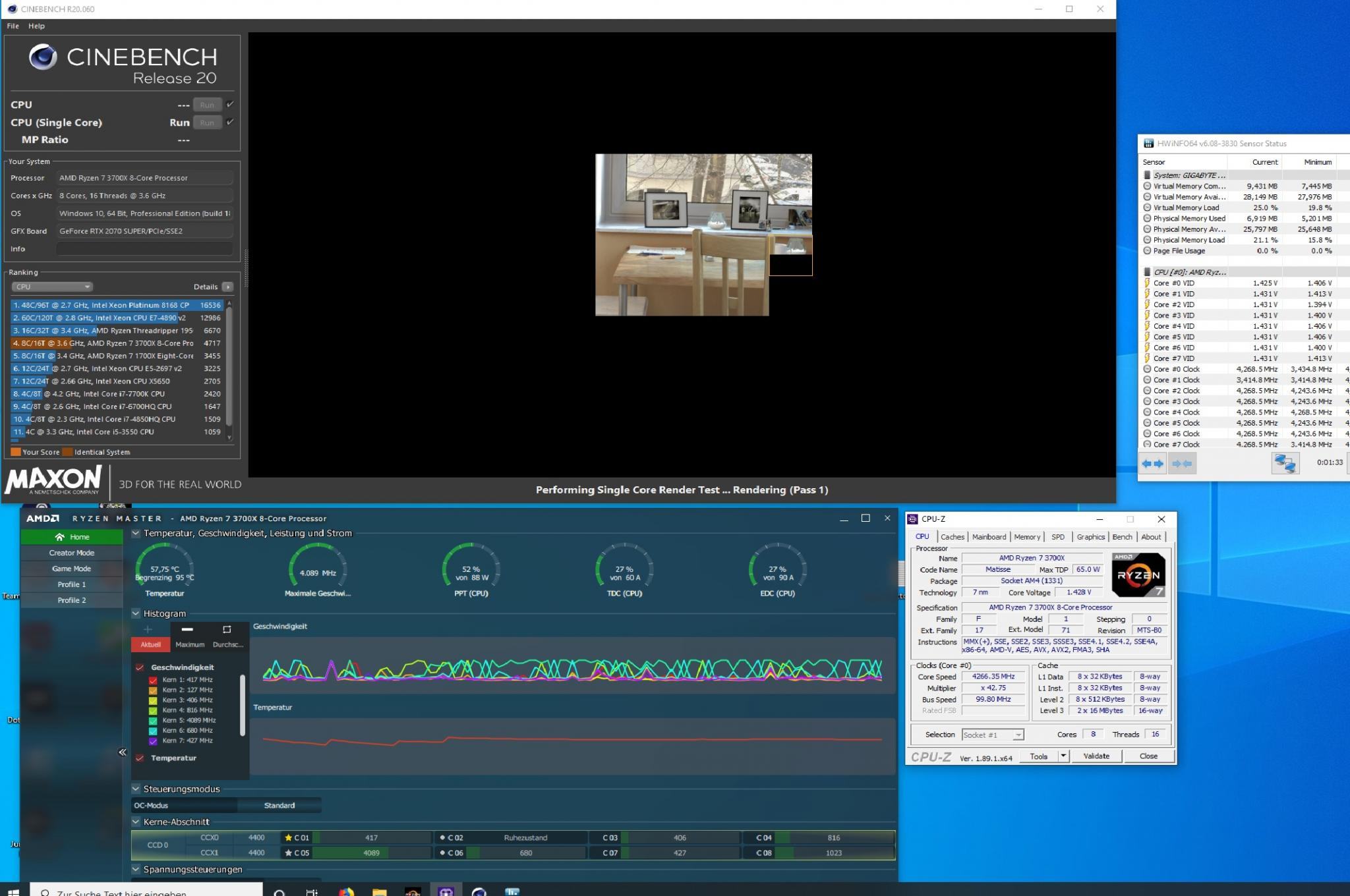Collapse the Histogram section chevron
Image resolution: width=1350 pixels, height=896 pixels.
[x=136, y=613]
